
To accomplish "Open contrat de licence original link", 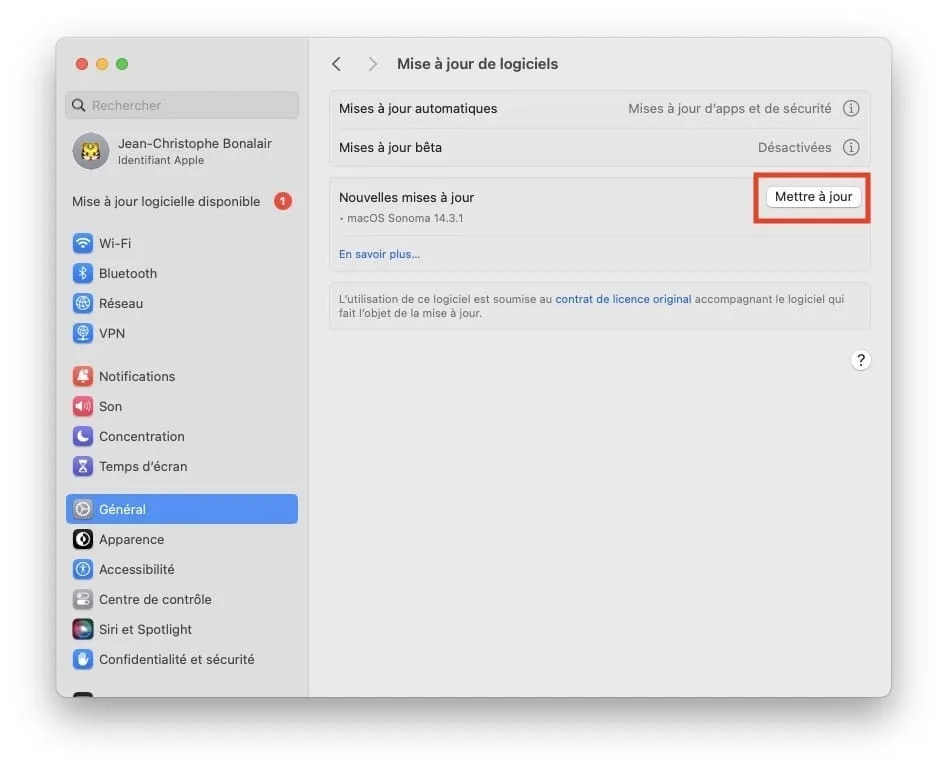I will 623,299.
